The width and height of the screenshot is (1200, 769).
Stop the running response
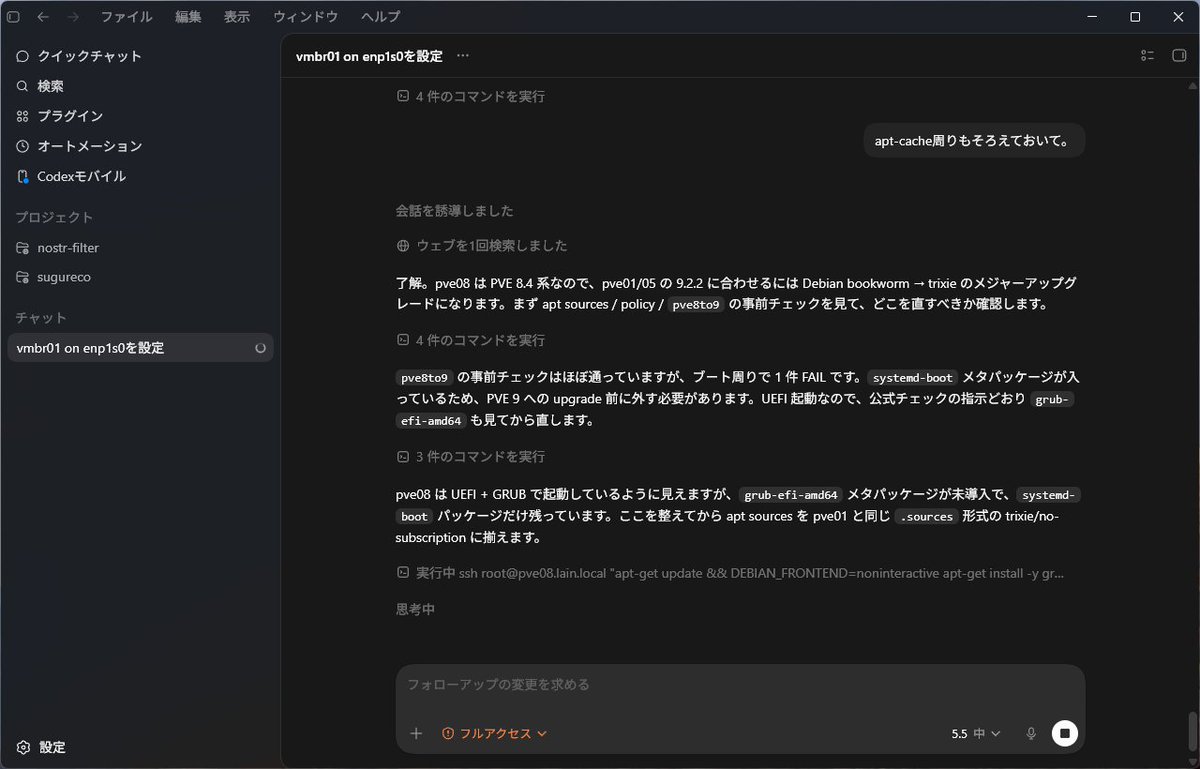pyautogui.click(x=1065, y=734)
